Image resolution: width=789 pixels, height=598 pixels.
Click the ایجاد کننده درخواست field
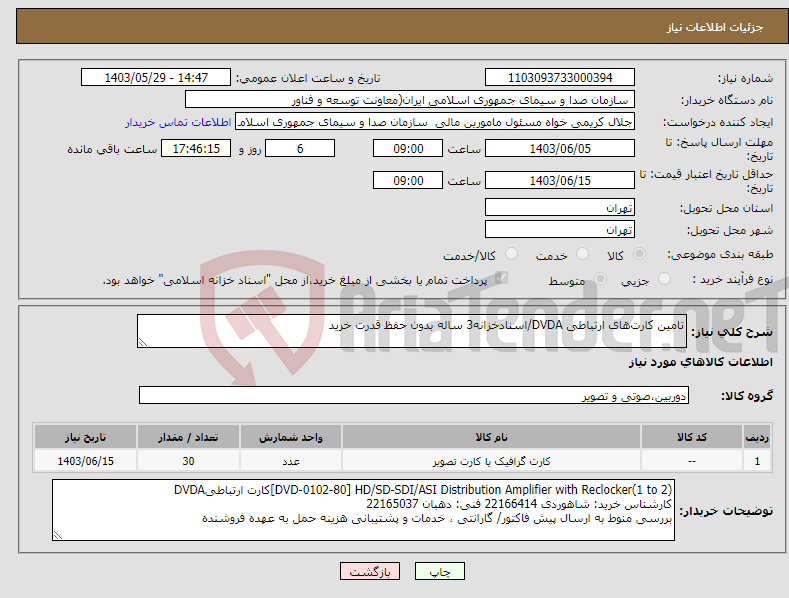pos(435,122)
